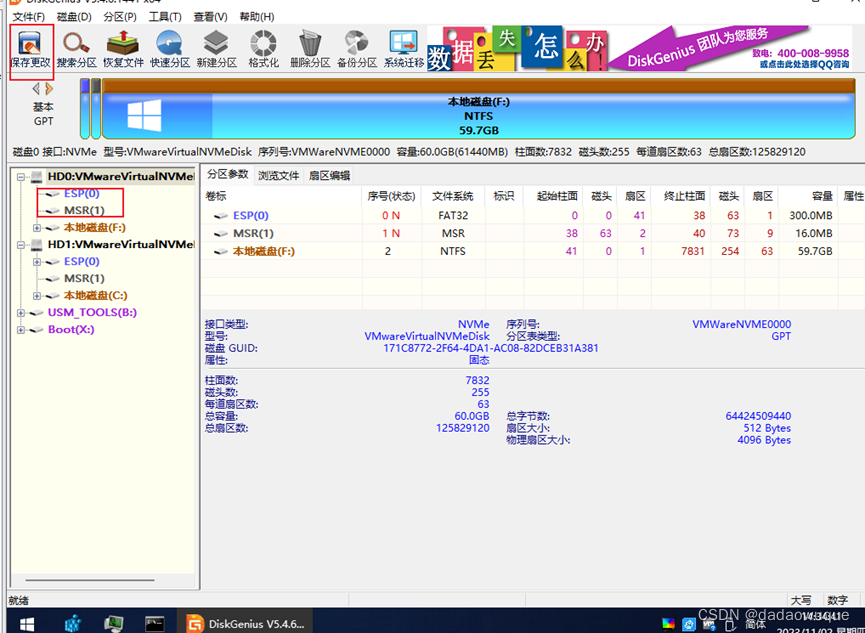Select MSR(1) under HD1 in tree
The height and width of the screenshot is (633, 865).
point(84,279)
